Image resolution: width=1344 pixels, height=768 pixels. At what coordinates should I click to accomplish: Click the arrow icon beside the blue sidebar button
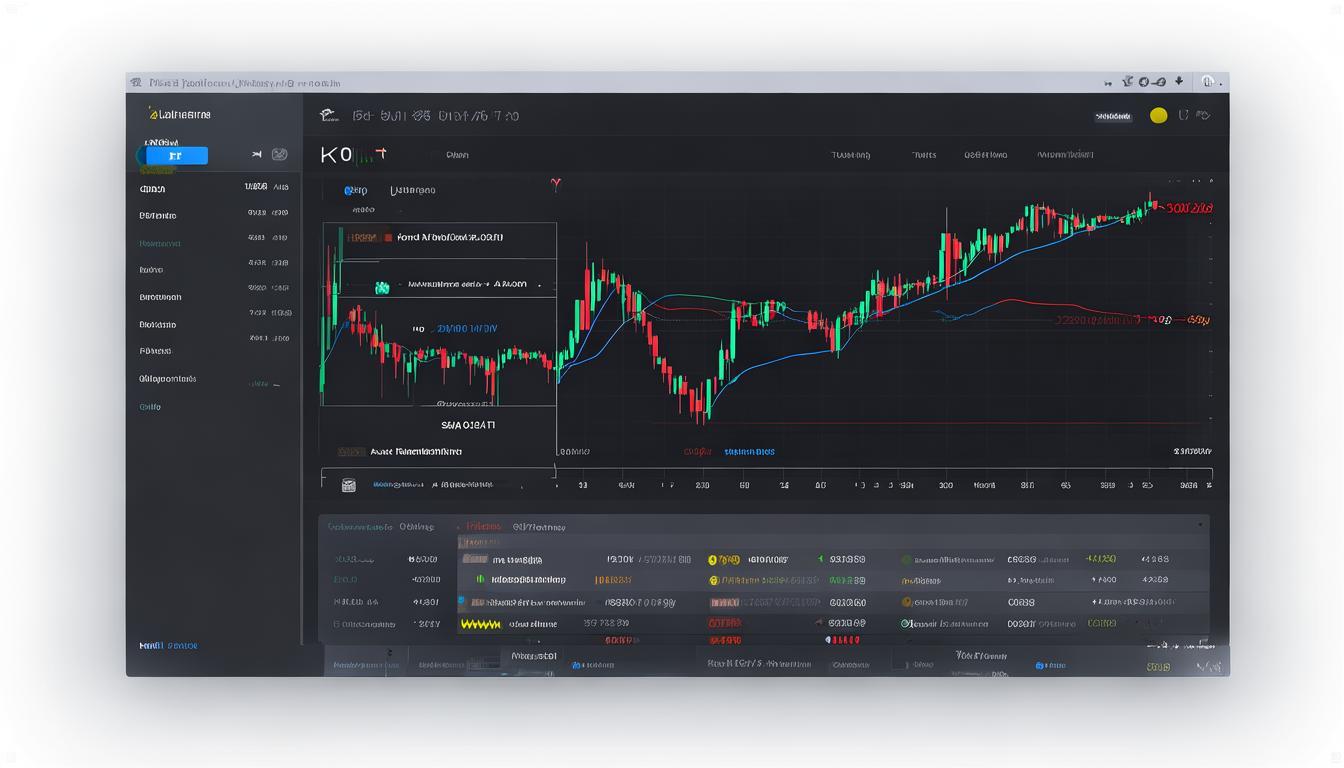pyautogui.click(x=257, y=155)
